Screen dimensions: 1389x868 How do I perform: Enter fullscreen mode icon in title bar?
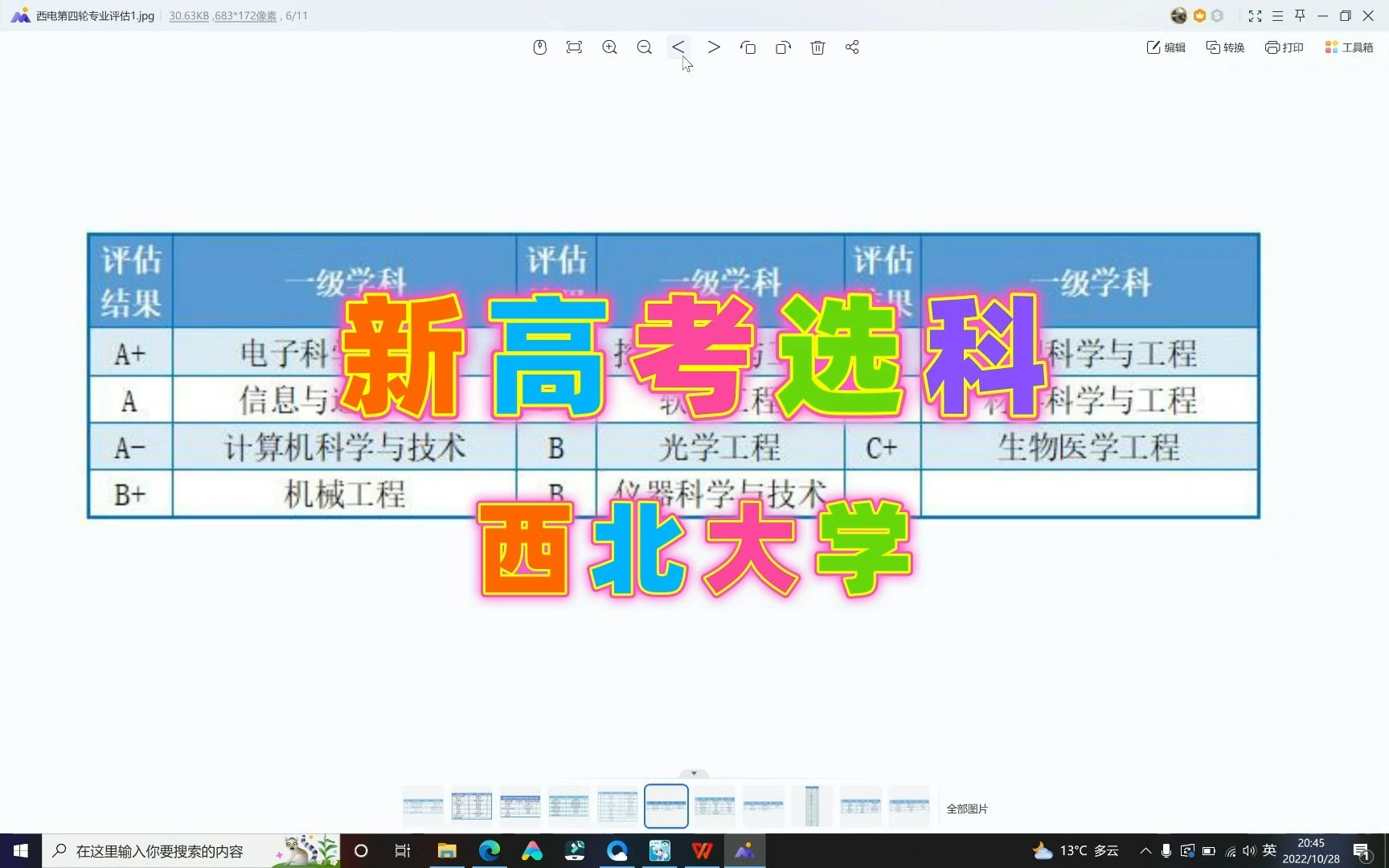pyautogui.click(x=1255, y=15)
